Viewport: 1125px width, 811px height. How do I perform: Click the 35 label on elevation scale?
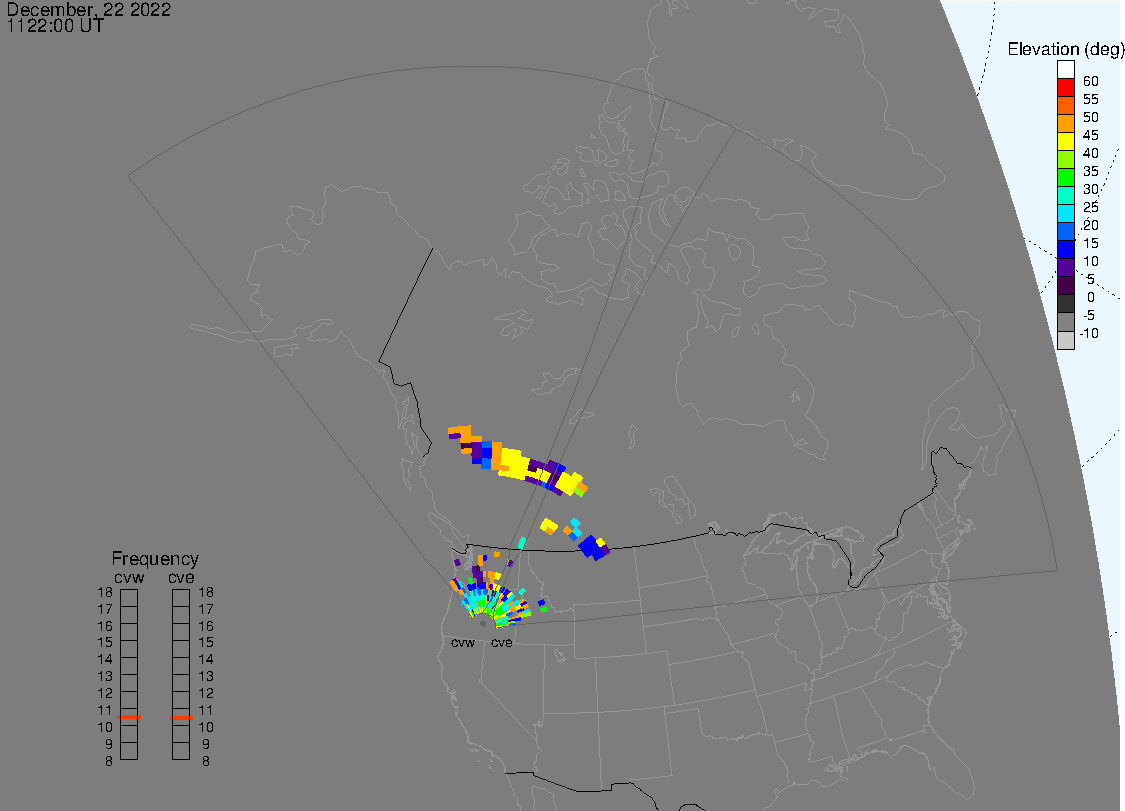click(1091, 171)
